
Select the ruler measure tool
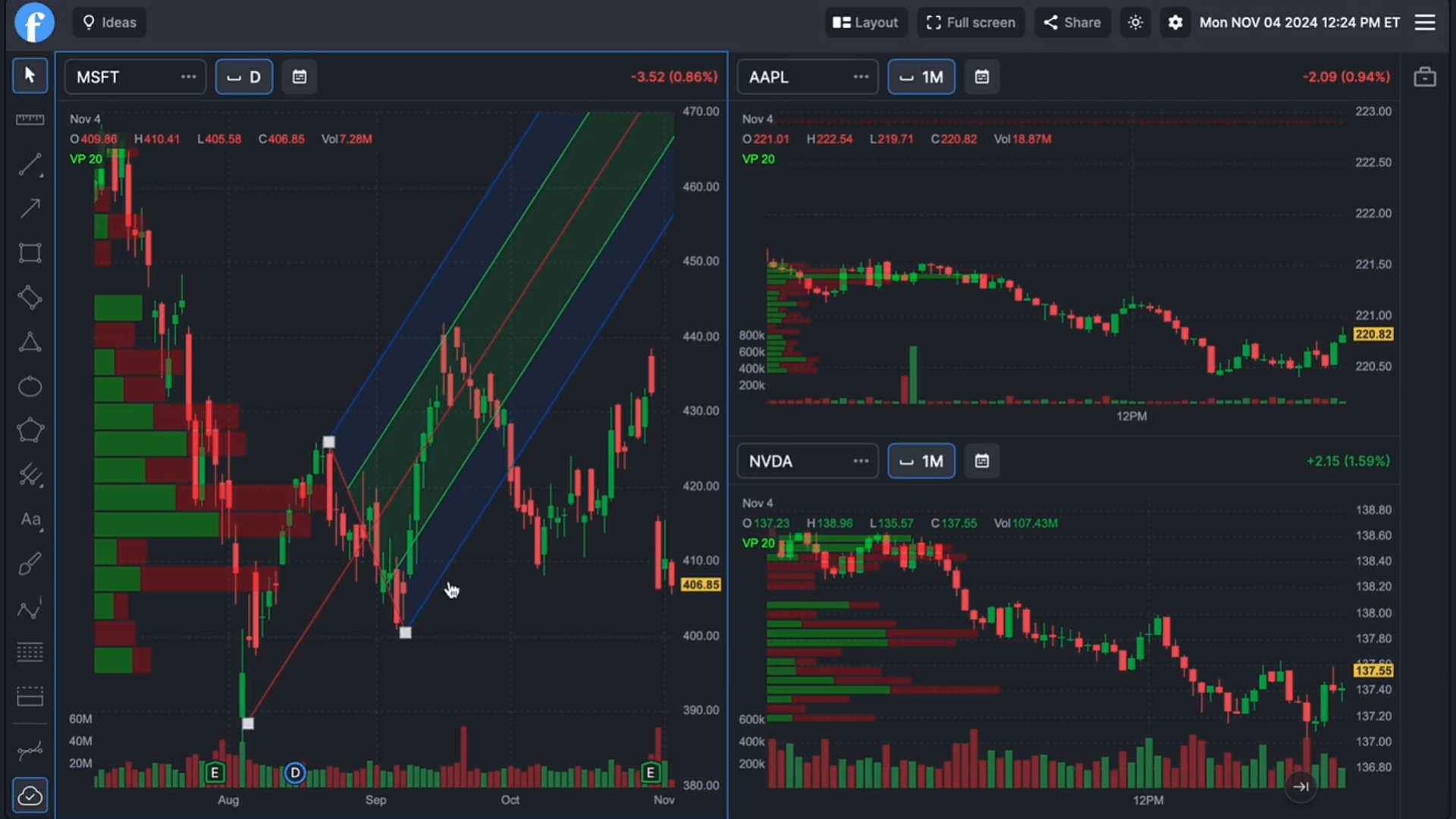coord(30,120)
